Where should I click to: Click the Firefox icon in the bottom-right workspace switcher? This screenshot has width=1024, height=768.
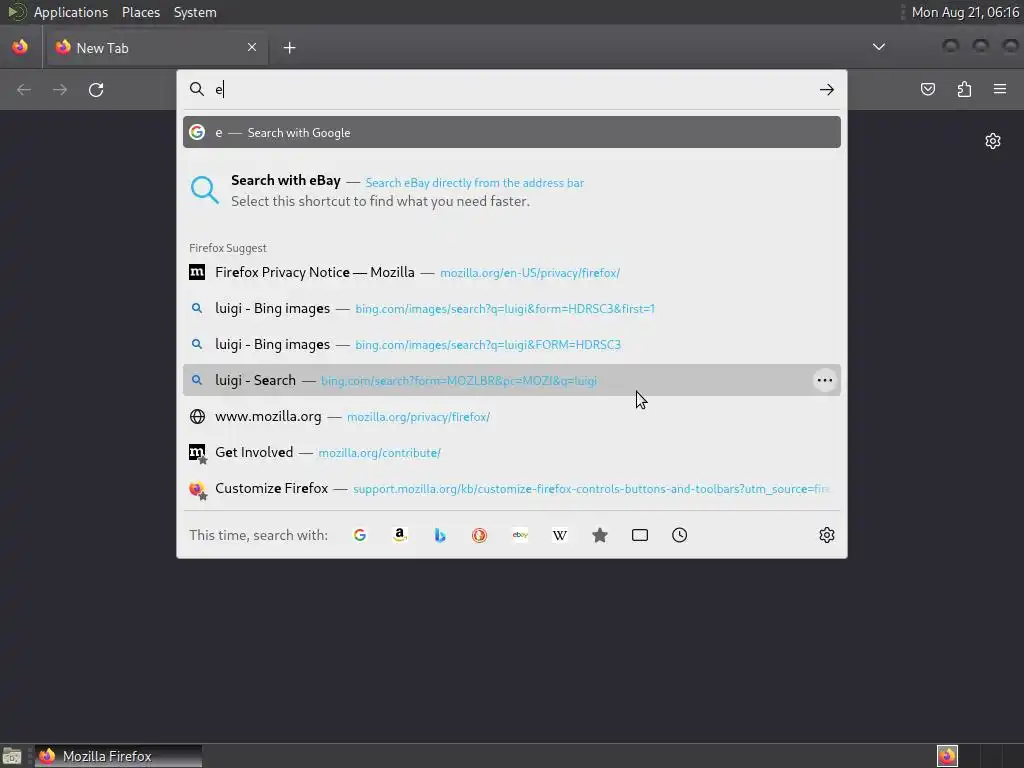pos(947,756)
